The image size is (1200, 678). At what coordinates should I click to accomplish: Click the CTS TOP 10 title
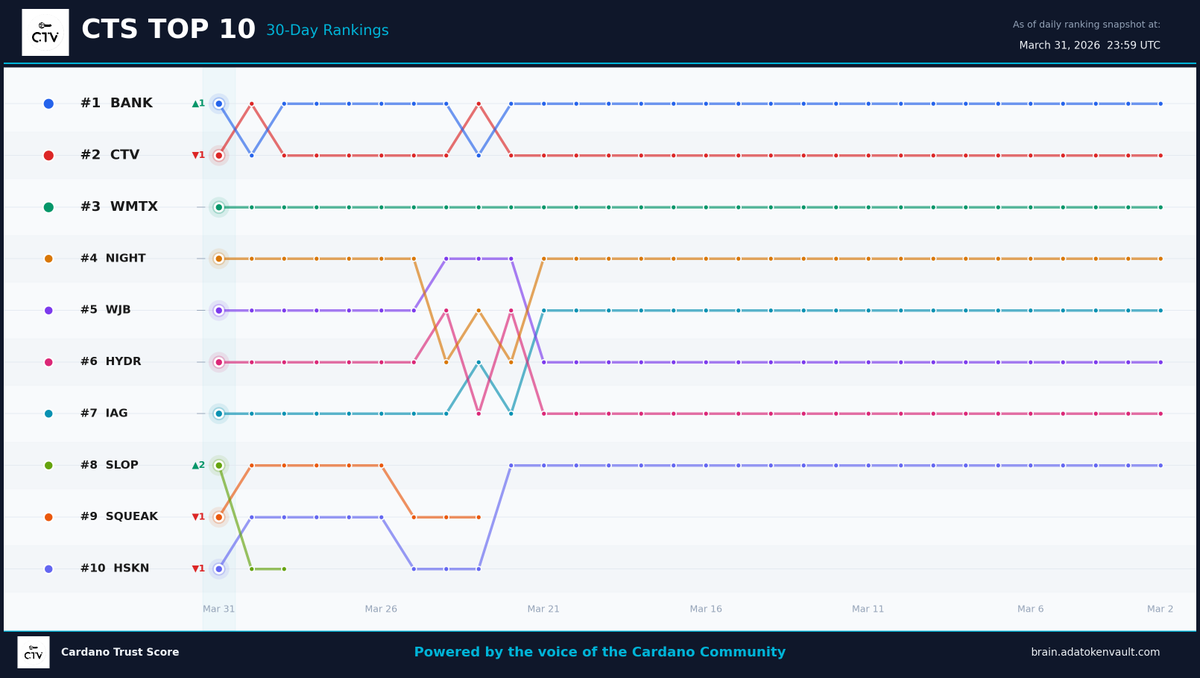click(168, 30)
